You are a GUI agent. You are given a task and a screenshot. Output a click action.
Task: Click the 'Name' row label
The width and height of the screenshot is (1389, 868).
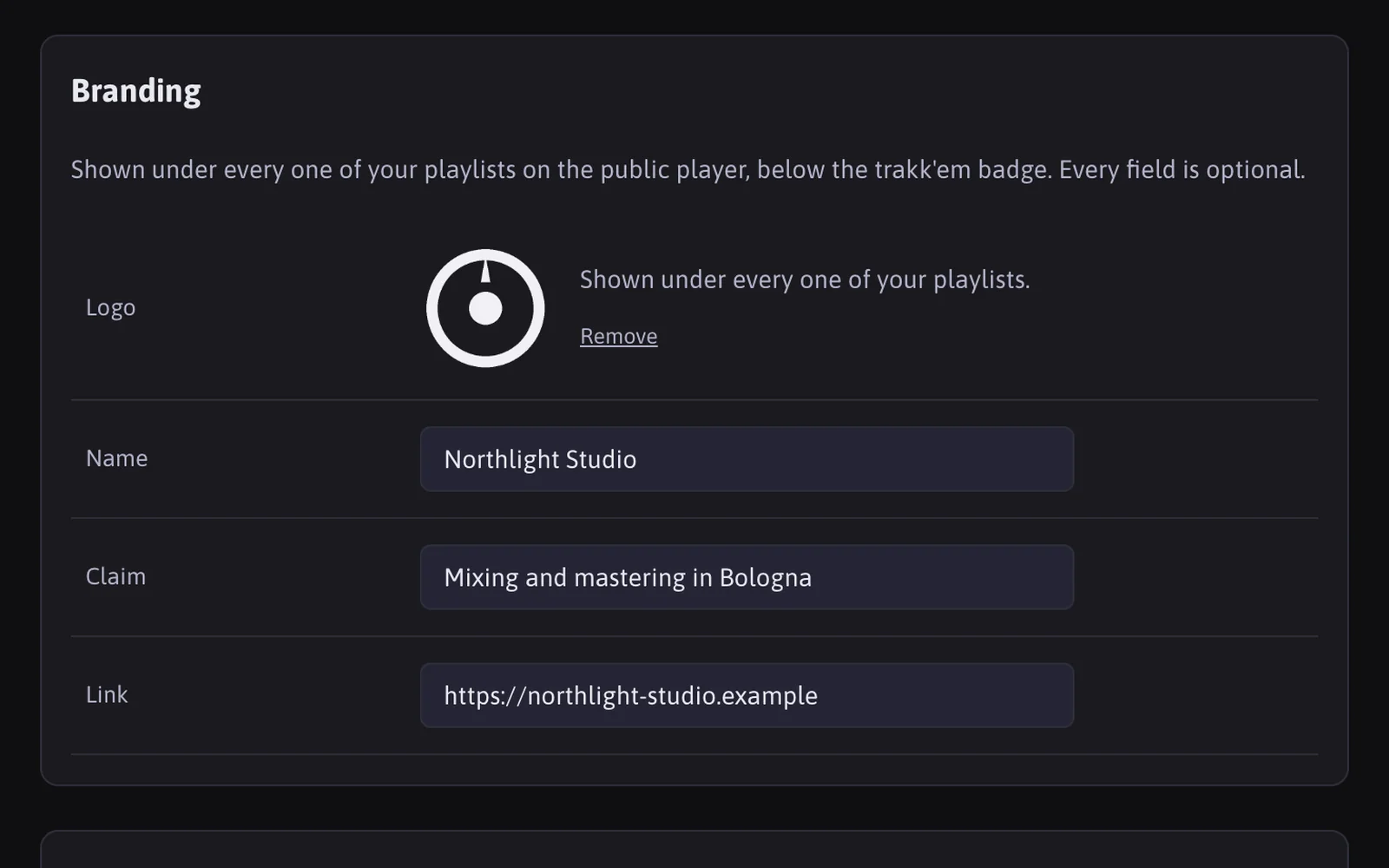(116, 458)
